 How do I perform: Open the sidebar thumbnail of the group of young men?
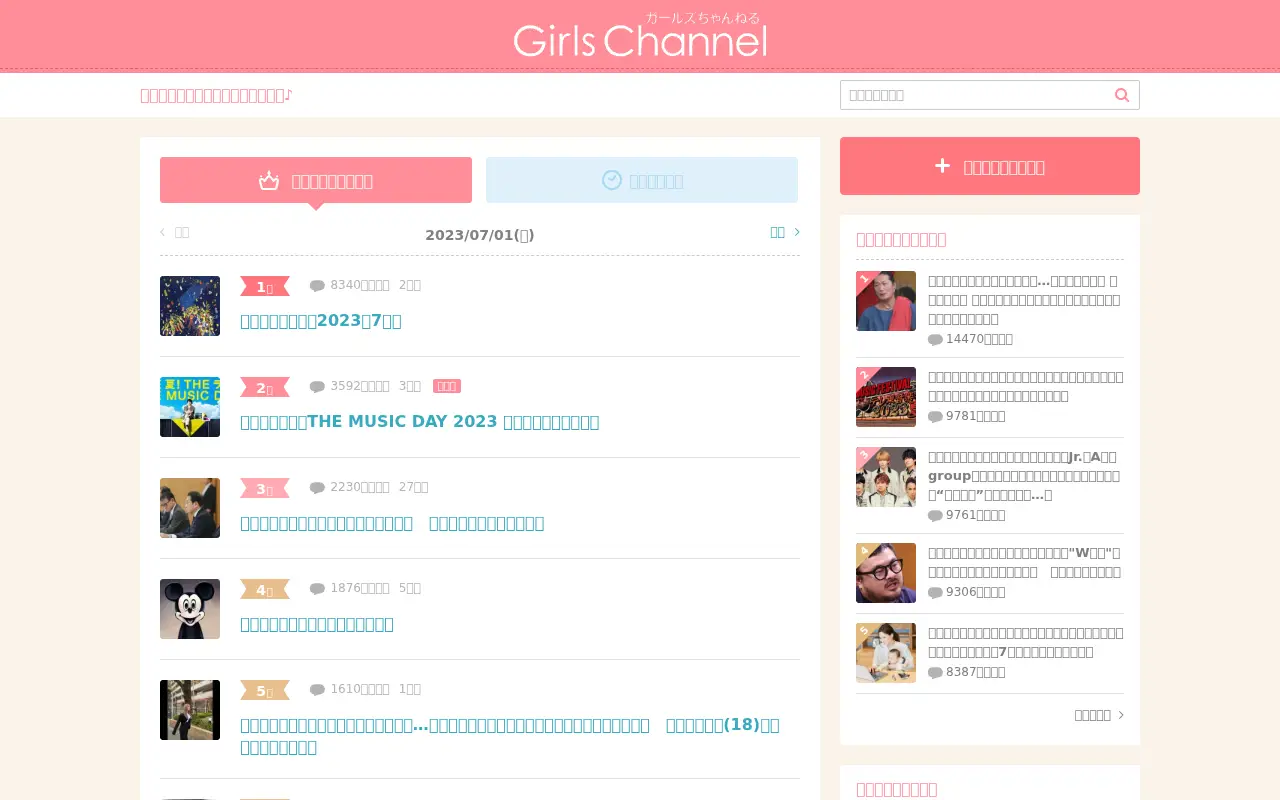point(886,477)
